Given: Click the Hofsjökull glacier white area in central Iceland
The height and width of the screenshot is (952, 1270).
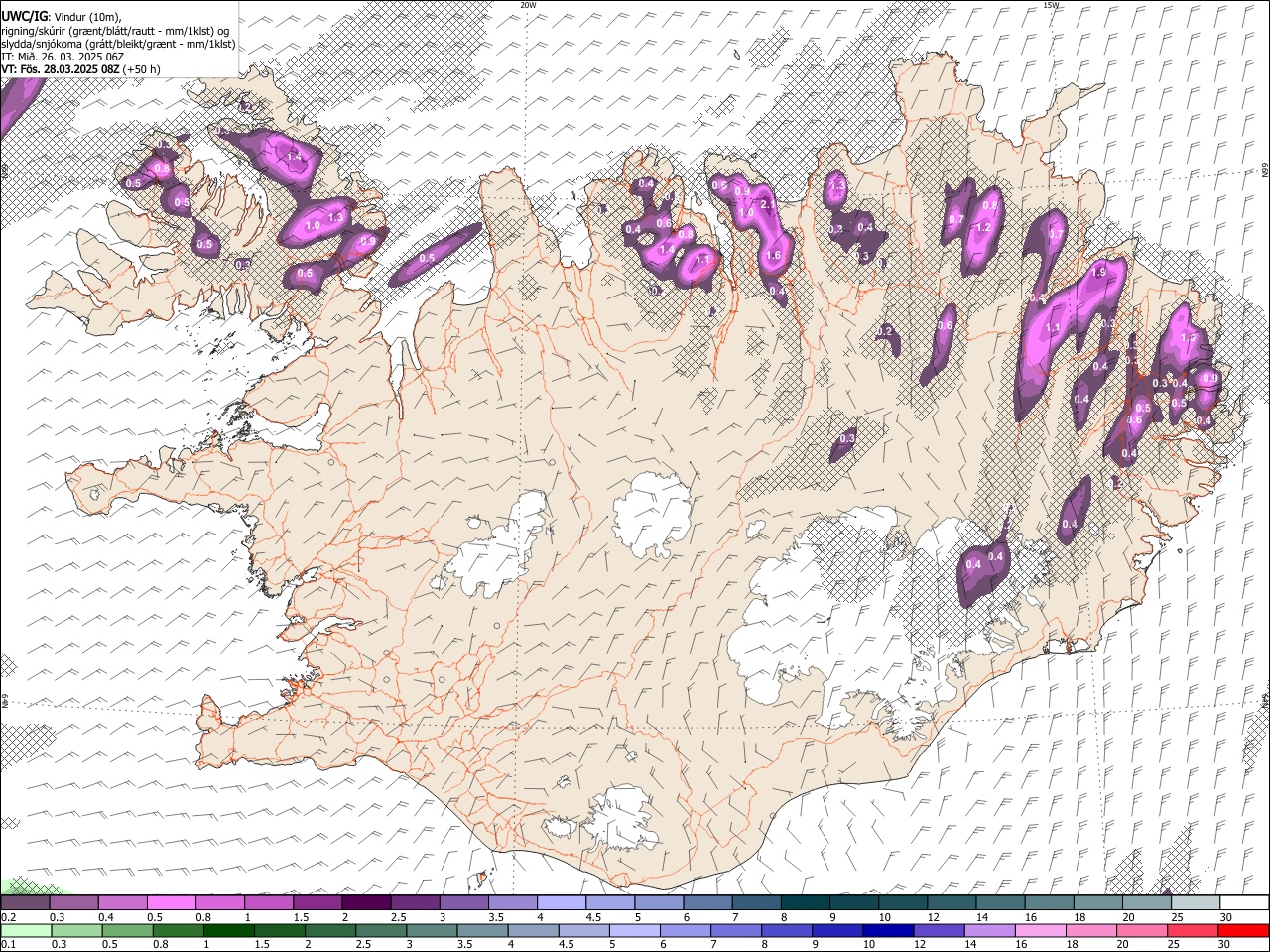Looking at the screenshot, I should (652, 514).
